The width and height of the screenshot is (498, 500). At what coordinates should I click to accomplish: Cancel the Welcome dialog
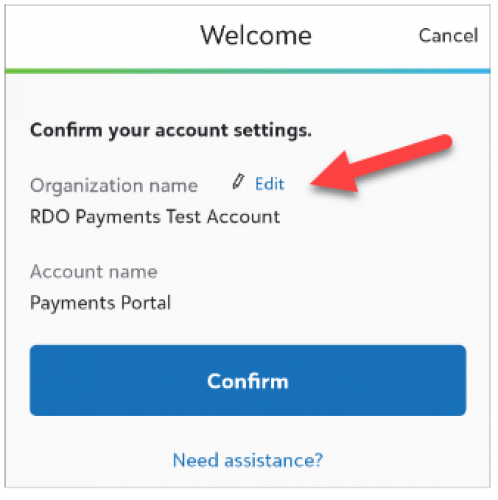(448, 35)
